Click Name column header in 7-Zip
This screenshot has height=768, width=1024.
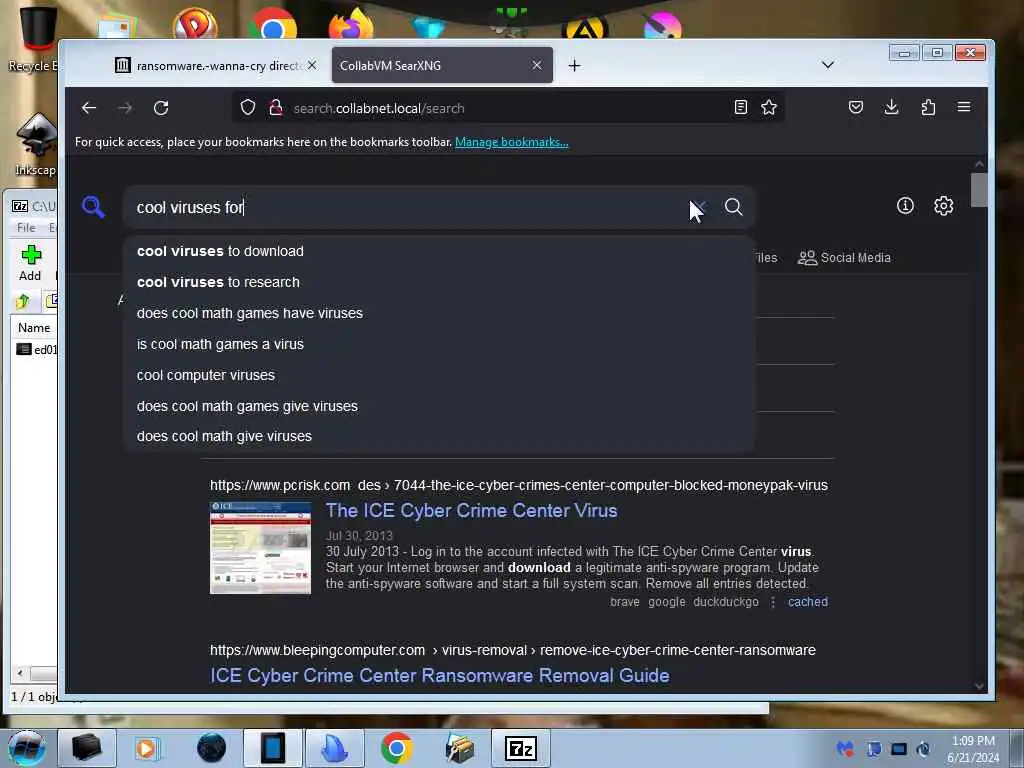(34, 328)
